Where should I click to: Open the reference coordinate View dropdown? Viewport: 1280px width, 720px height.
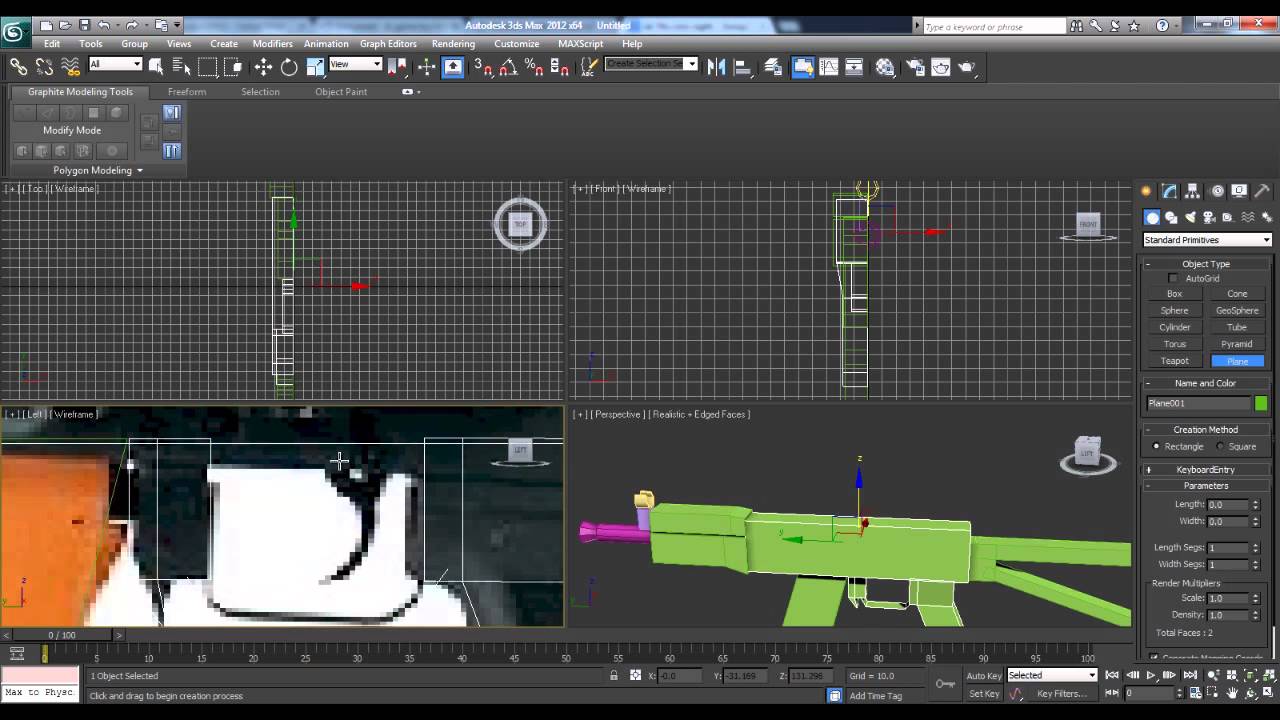point(356,64)
